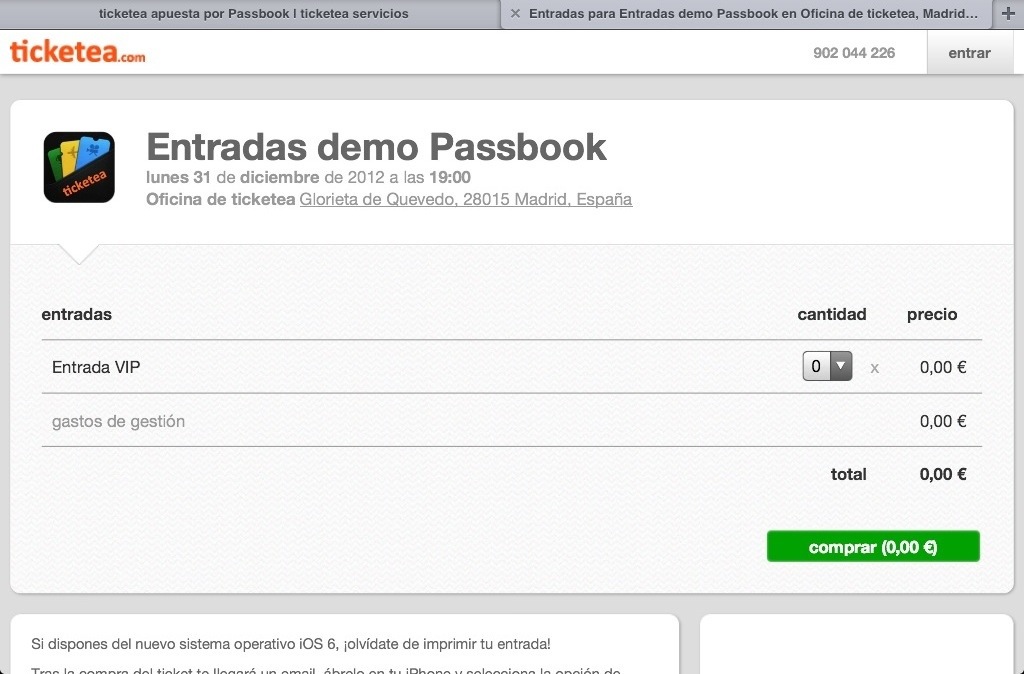
Task: Click the 902 044 226 phone number
Action: click(854, 53)
